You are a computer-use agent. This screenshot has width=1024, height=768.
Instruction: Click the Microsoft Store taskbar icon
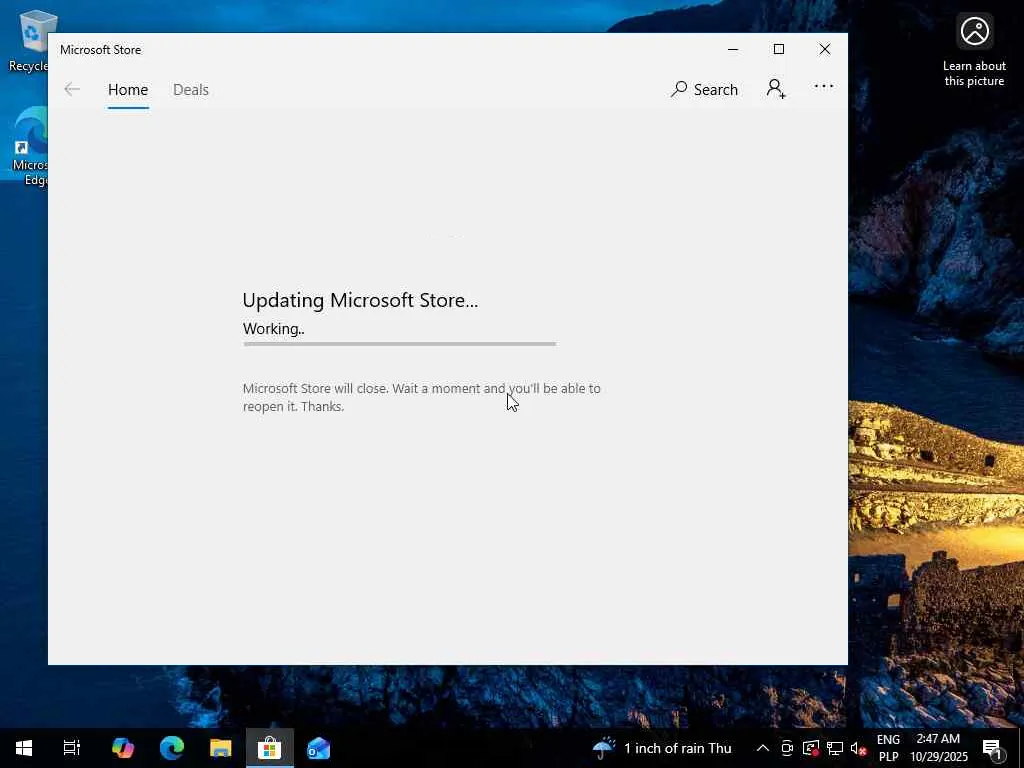[269, 748]
